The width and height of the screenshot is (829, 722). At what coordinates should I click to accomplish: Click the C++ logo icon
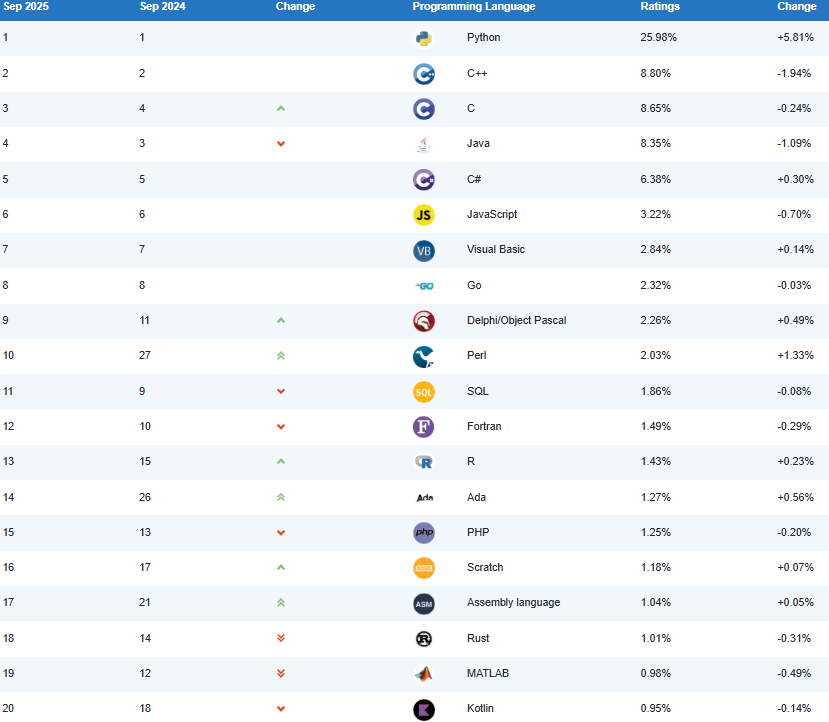424,73
